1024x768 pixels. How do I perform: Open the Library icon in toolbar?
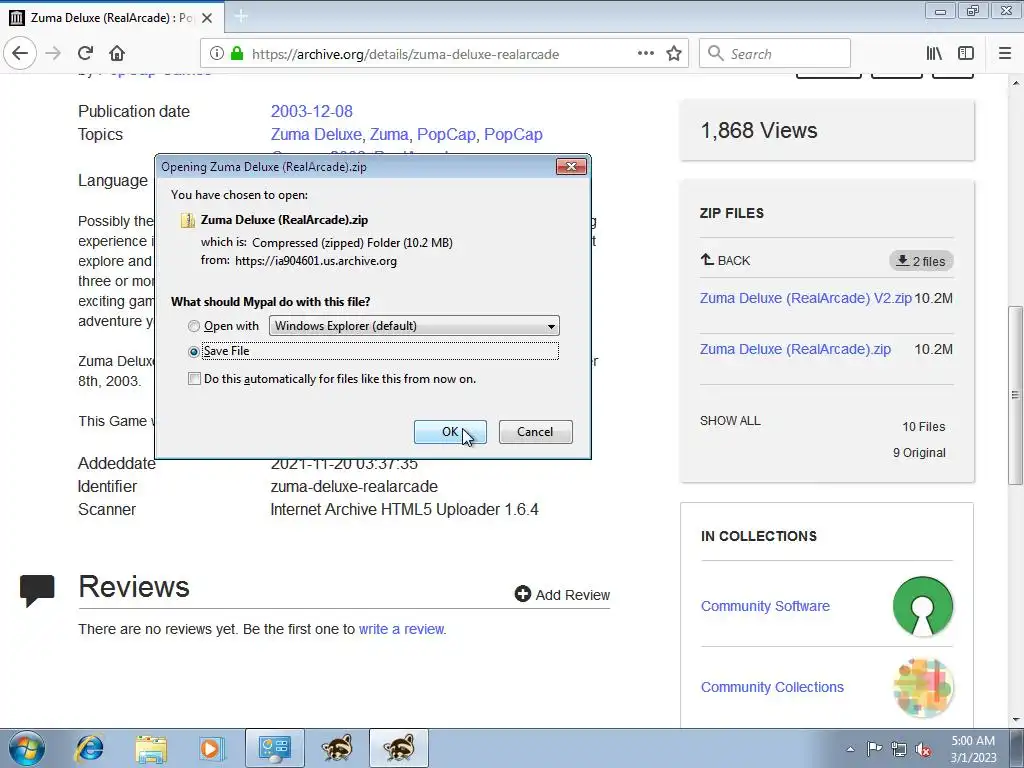click(935, 54)
